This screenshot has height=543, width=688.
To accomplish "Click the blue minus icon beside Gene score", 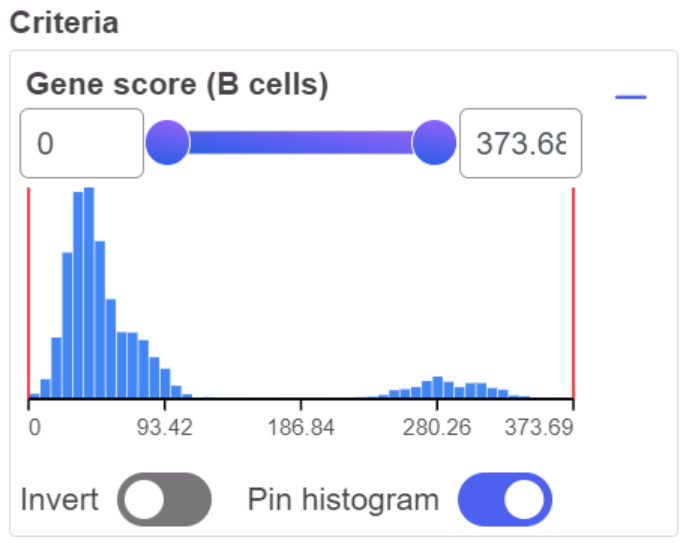I will (631, 97).
